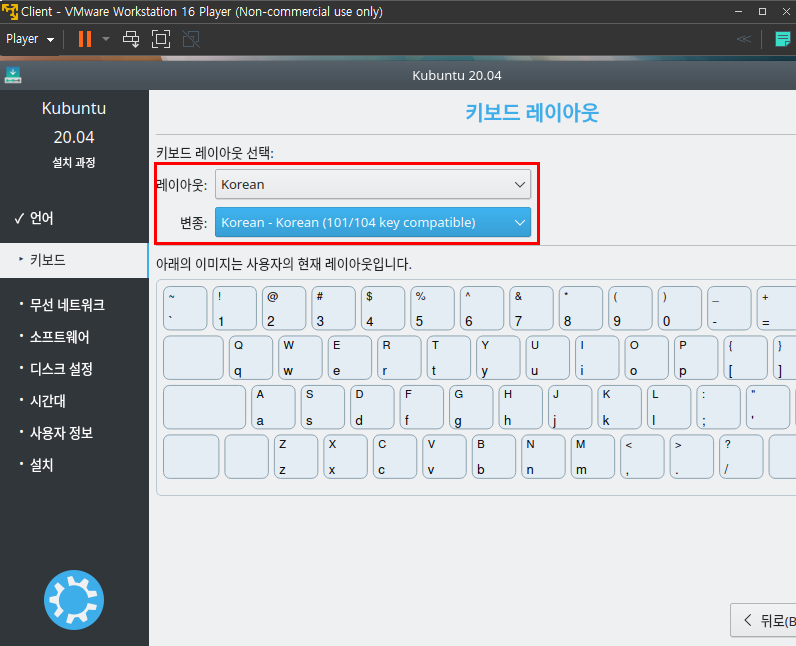This screenshot has width=796, height=646.
Task: Click the 키보드 레이아웃 선택 label
Action: click(x=215, y=153)
